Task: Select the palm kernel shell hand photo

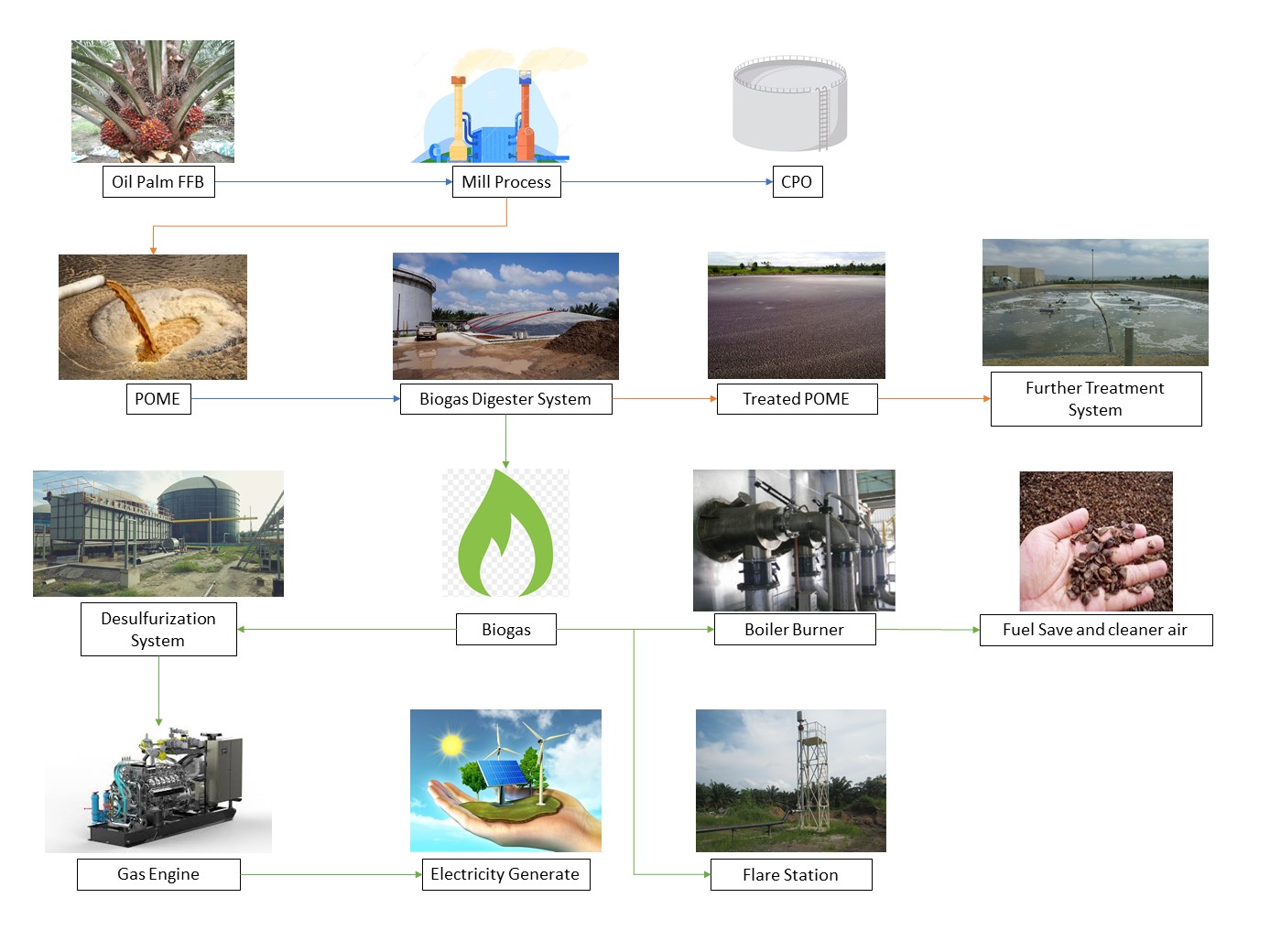Action: 1095,541
